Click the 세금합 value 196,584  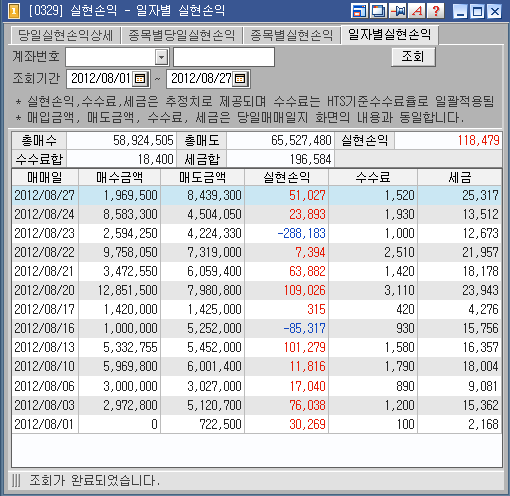pos(310,159)
